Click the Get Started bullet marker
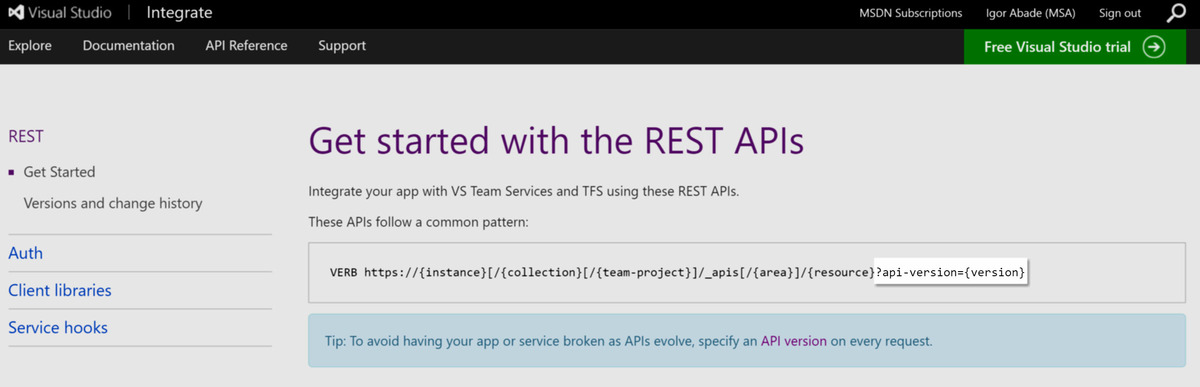The image size is (1200, 387). coord(11,172)
